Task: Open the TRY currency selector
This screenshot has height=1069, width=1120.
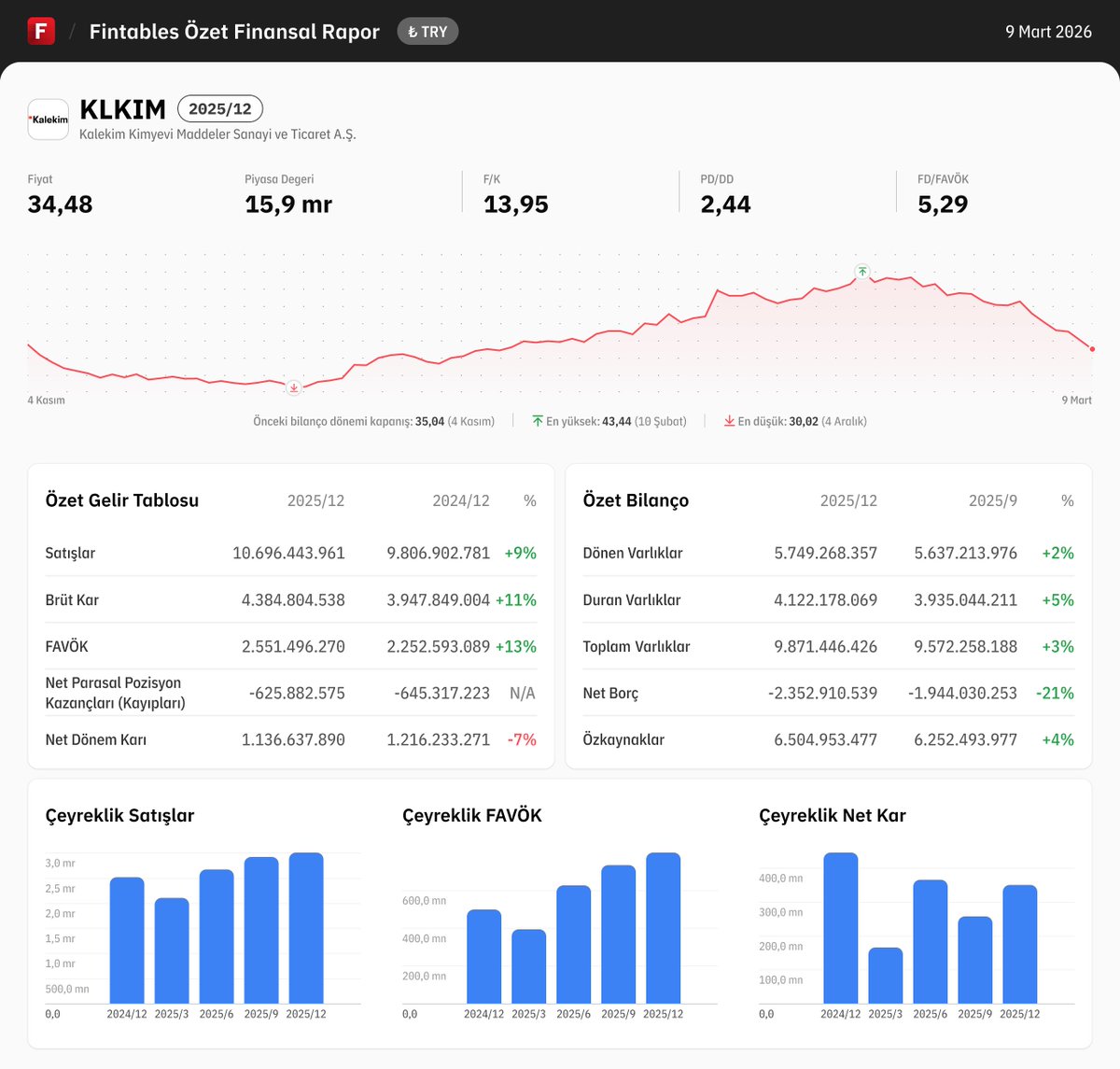Action: pos(427,31)
